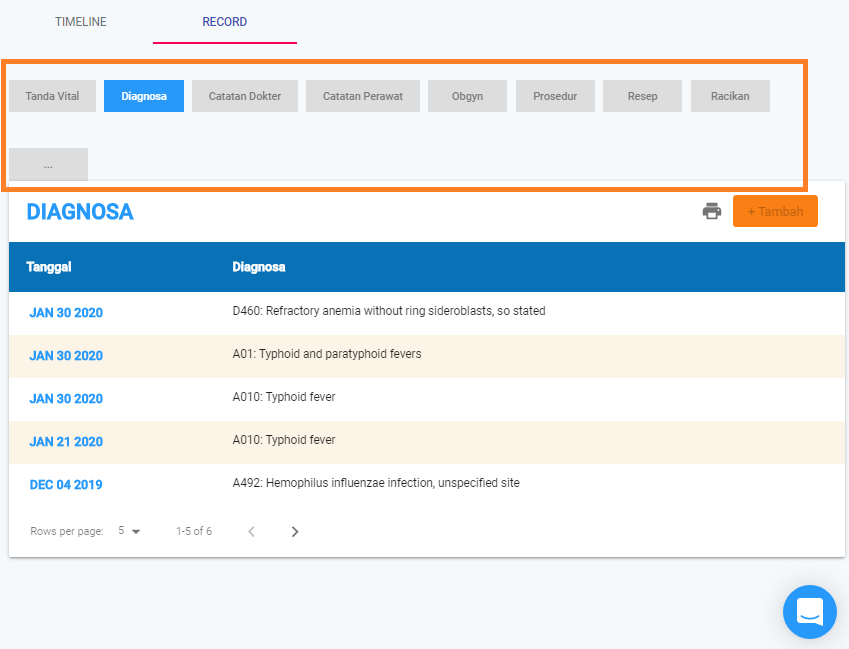Go to next page of results

(295, 532)
